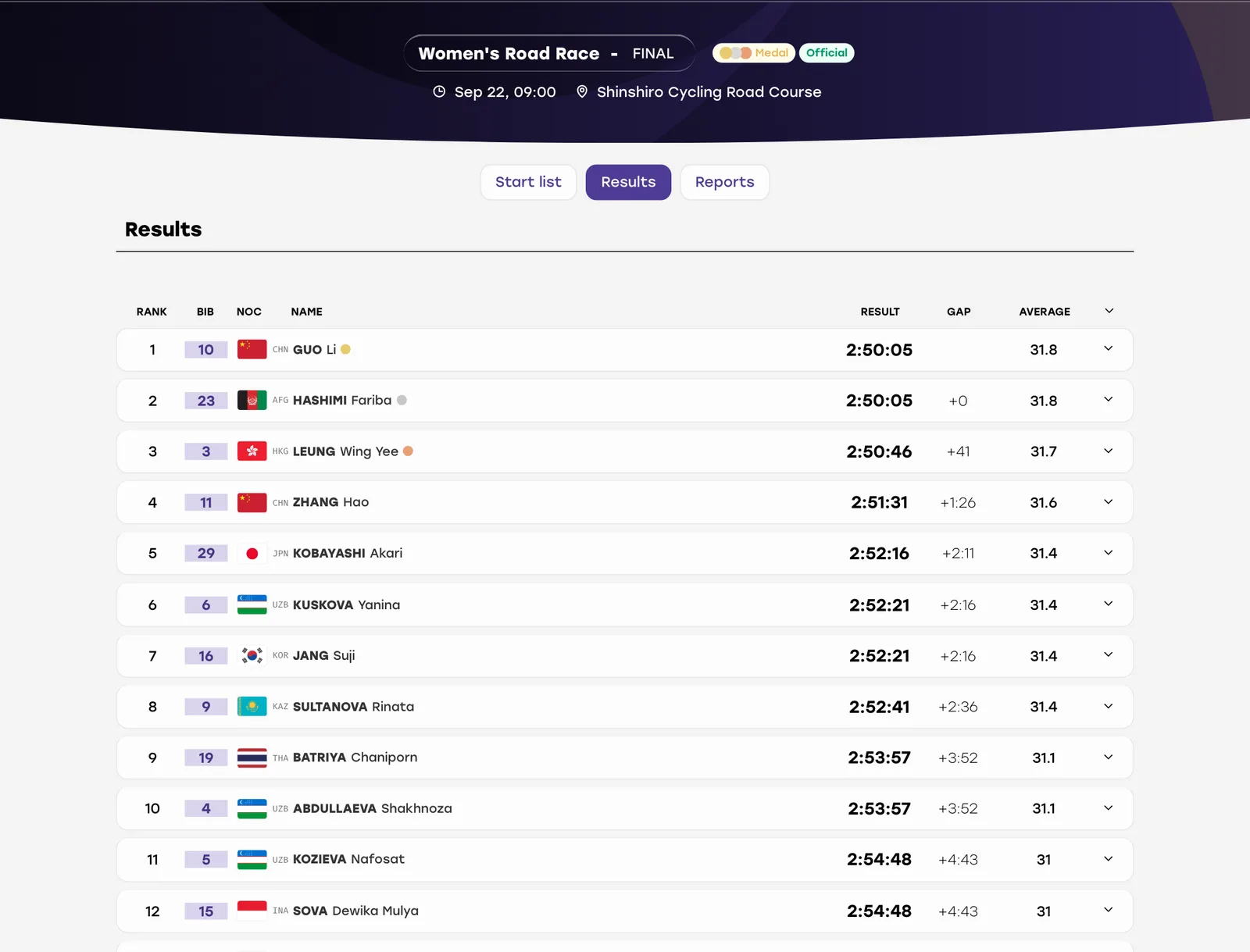The width and height of the screenshot is (1250, 952).
Task: Click the Korea flag beside JANG Suji
Action: tap(252, 655)
